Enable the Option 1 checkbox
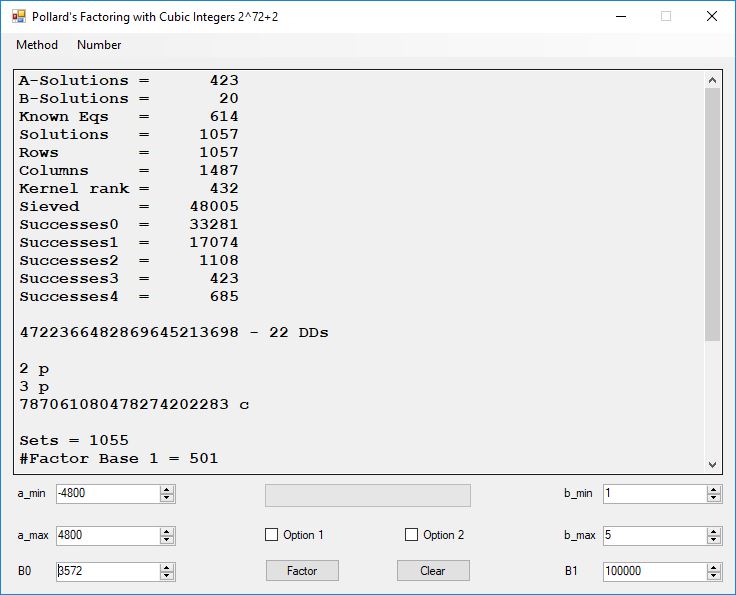The image size is (736, 595). pos(271,535)
